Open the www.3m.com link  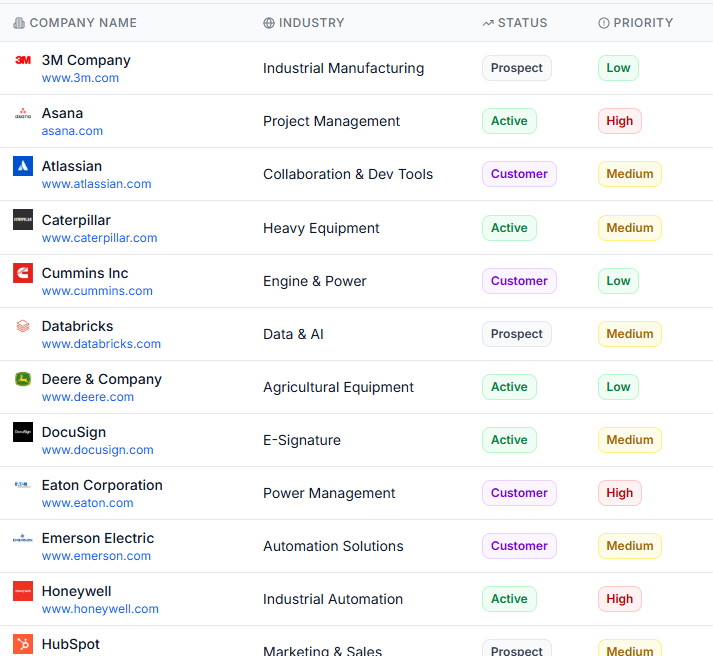(80, 78)
